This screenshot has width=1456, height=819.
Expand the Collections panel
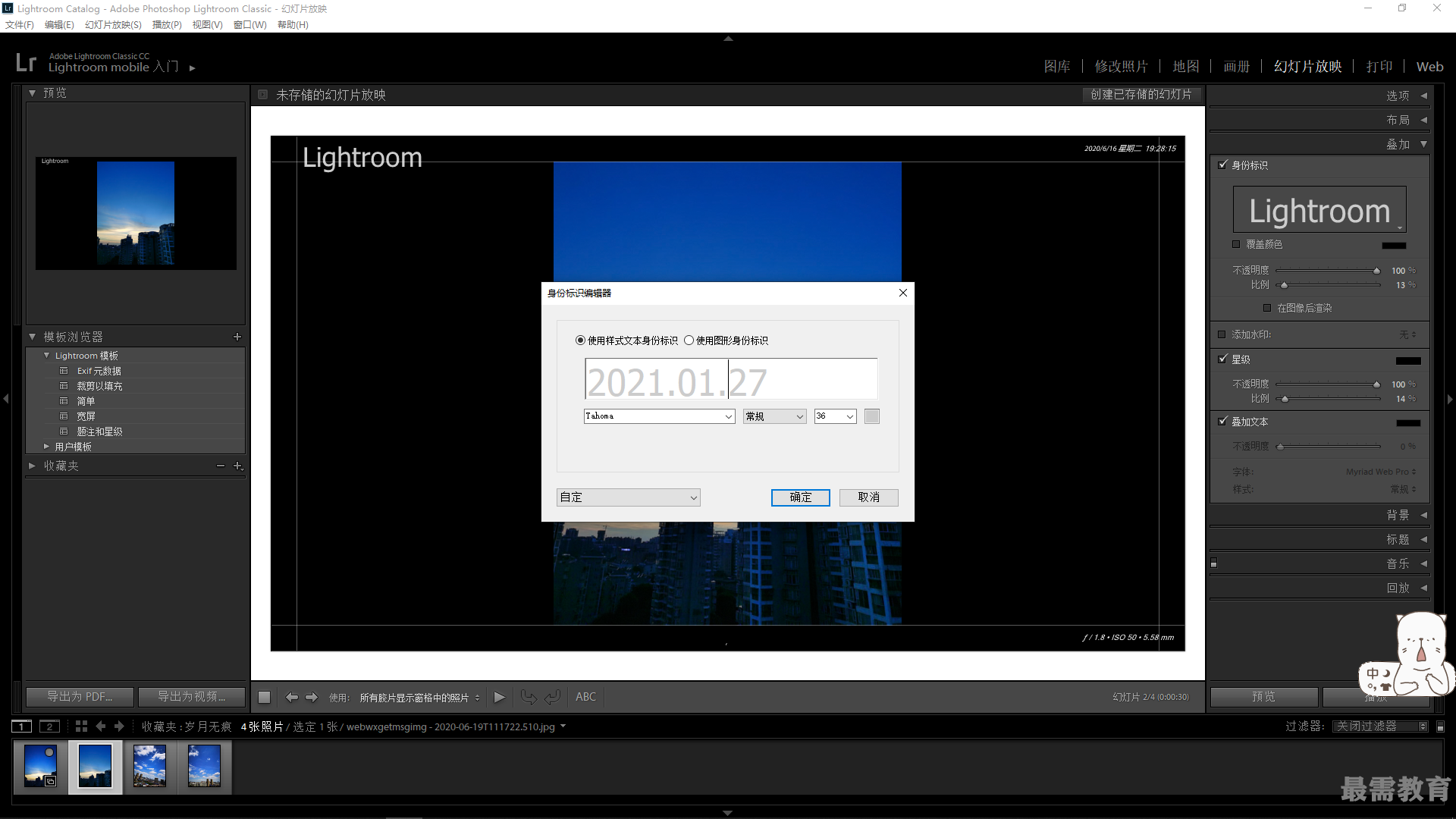point(32,466)
